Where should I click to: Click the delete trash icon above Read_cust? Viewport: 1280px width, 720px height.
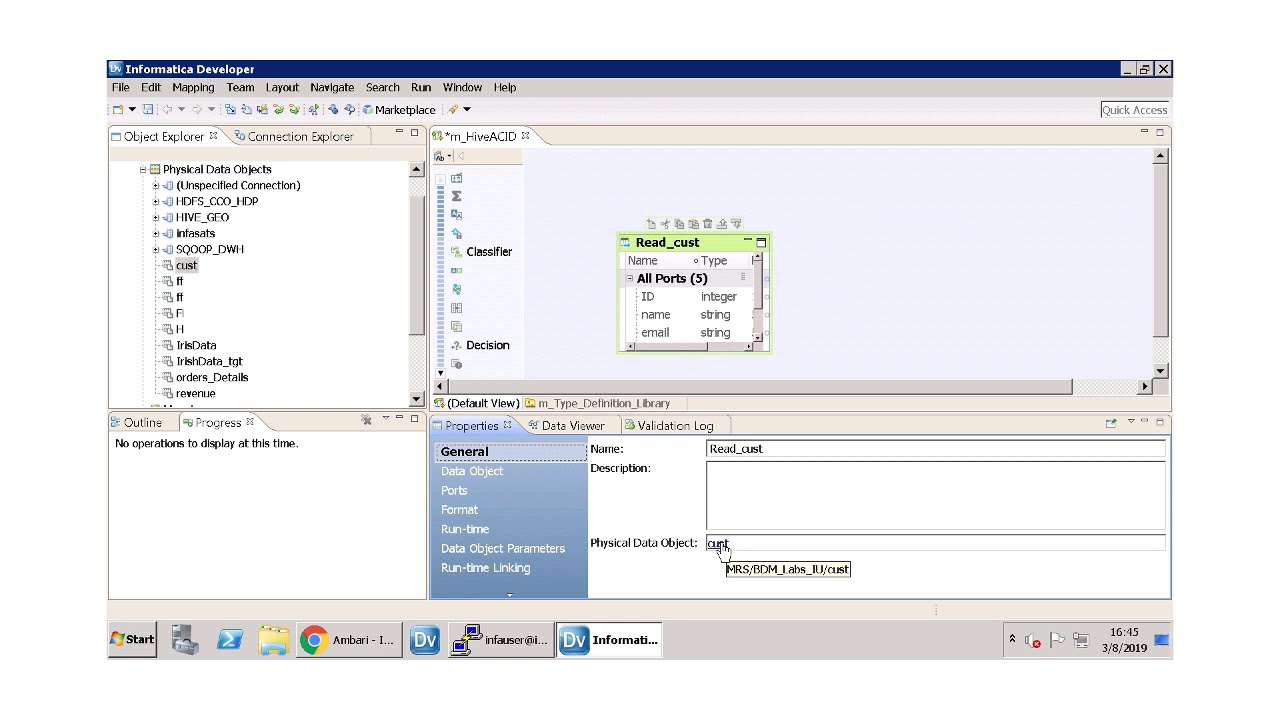tap(707, 224)
